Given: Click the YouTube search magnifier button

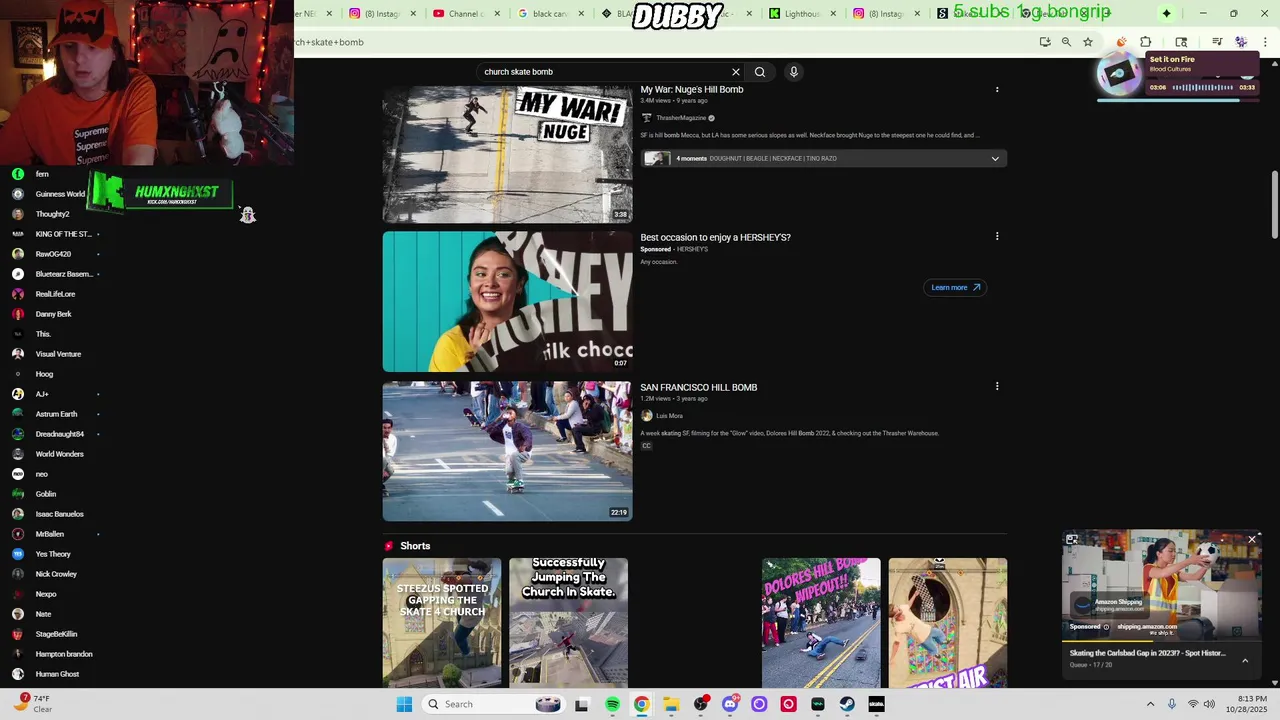Looking at the screenshot, I should tap(760, 72).
